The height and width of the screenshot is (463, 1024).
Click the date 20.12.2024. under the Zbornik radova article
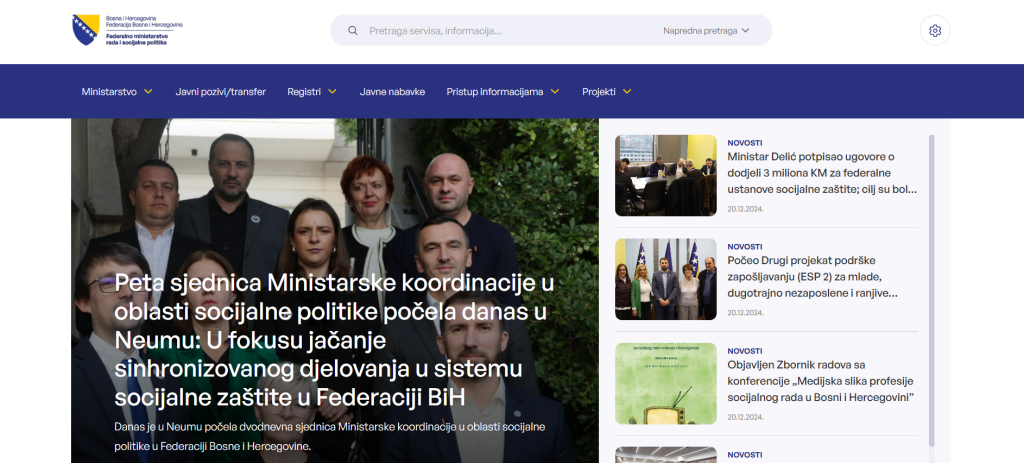pos(745,417)
